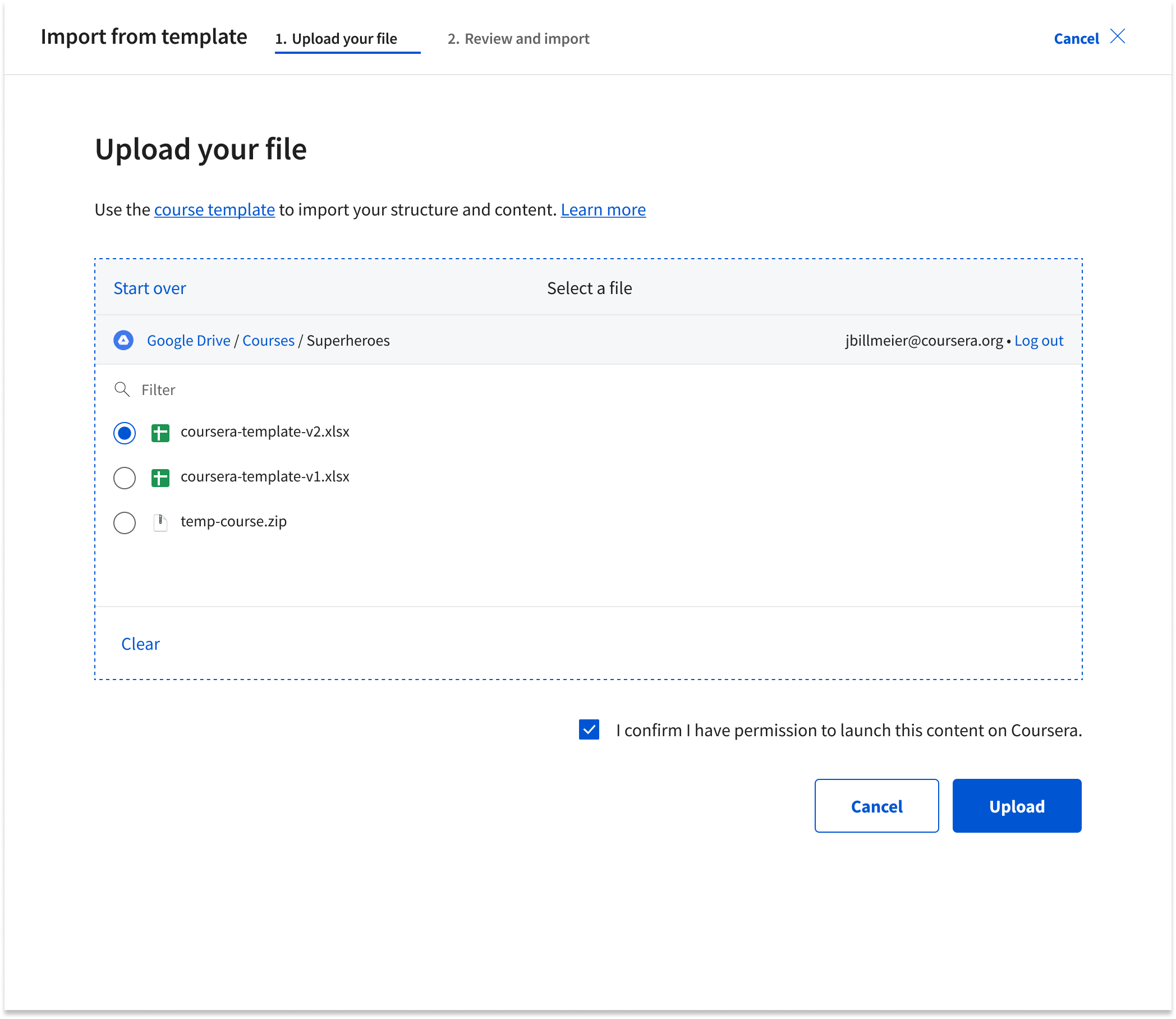
Task: Select the temp-course.zip radio button
Action: [x=125, y=522]
